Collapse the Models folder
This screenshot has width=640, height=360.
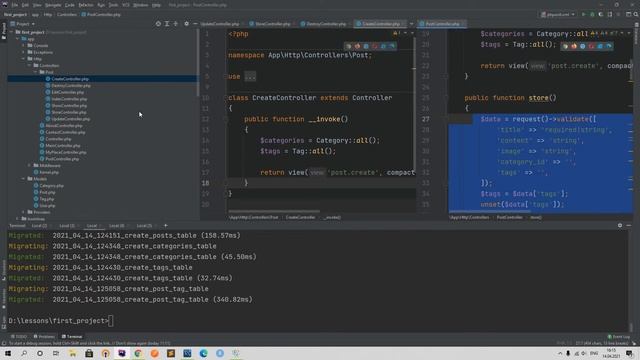point(24,179)
